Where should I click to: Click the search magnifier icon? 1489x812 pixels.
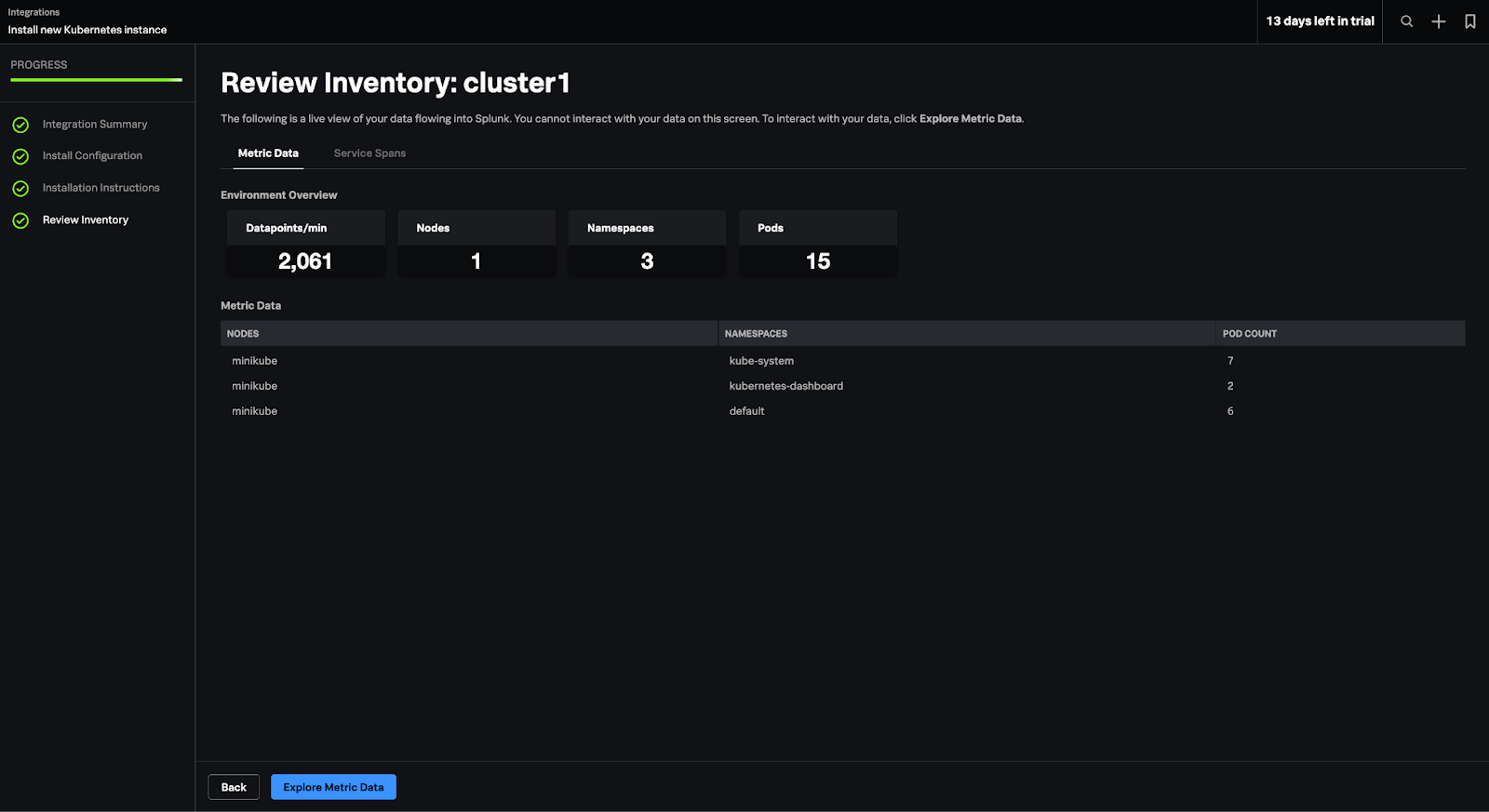(1406, 21)
